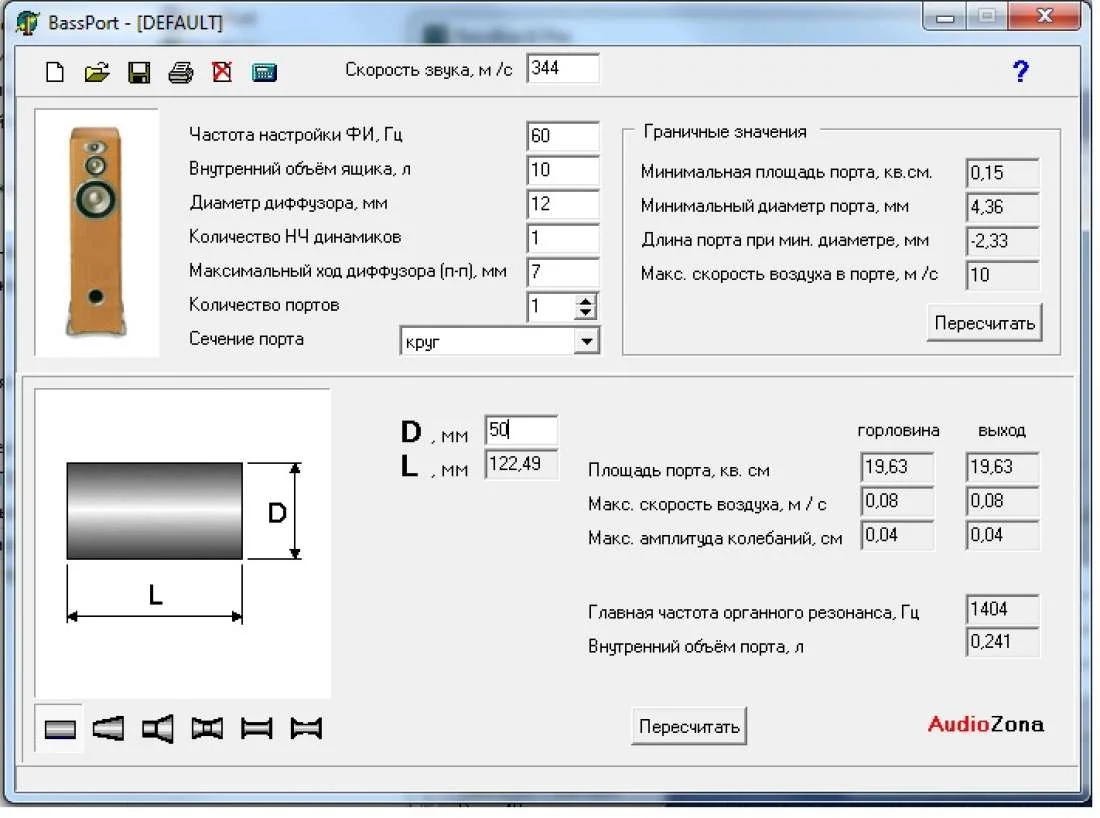This screenshot has height=818, width=1100.
Task: Click the горловина column header
Action: 898,431
